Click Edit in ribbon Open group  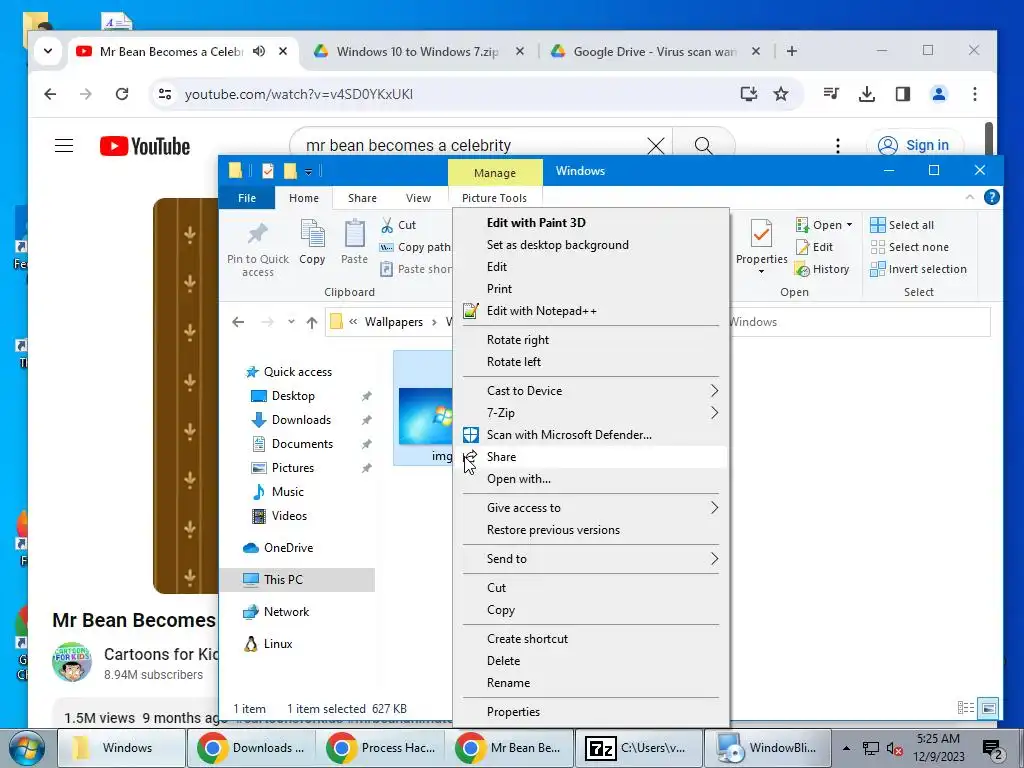pyautogui.click(x=814, y=247)
